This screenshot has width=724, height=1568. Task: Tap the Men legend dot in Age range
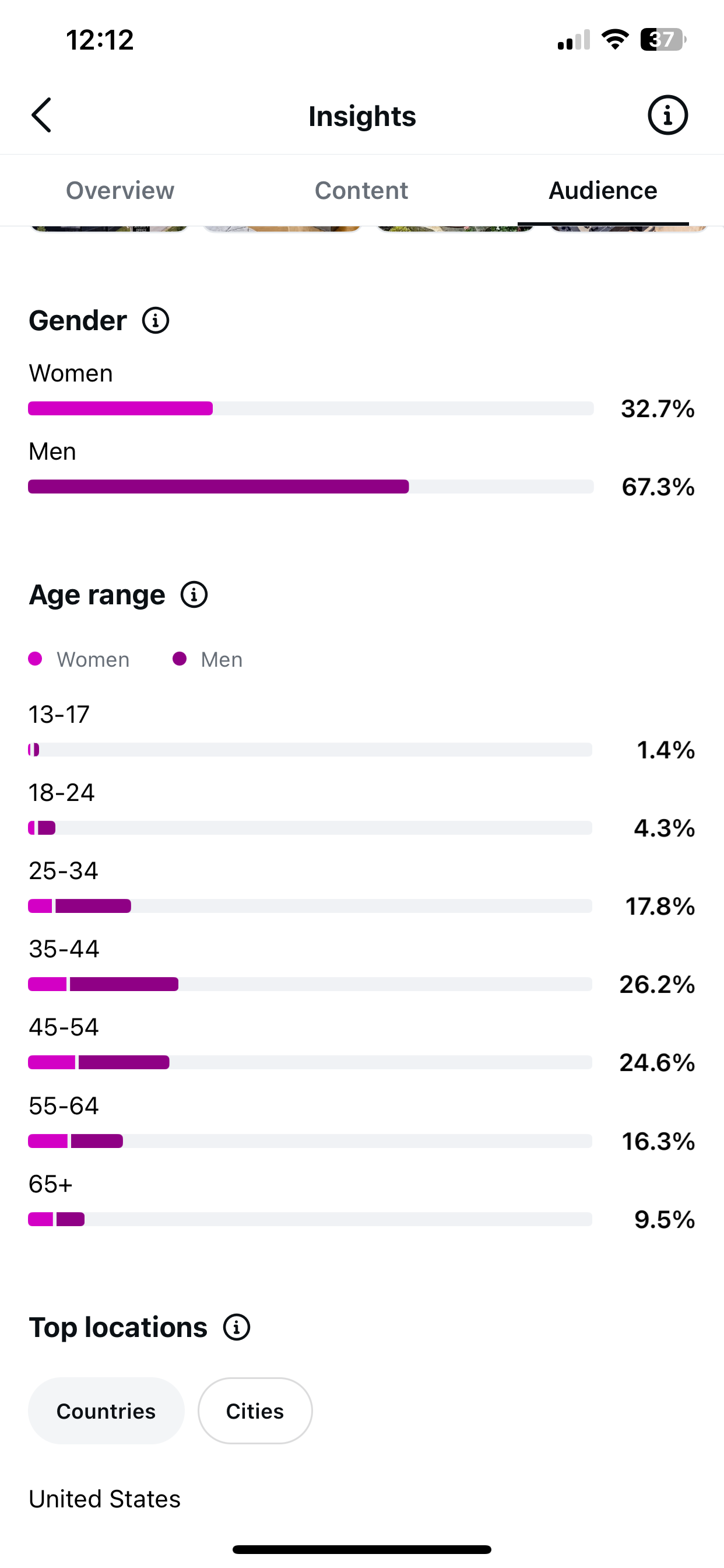[x=180, y=659]
